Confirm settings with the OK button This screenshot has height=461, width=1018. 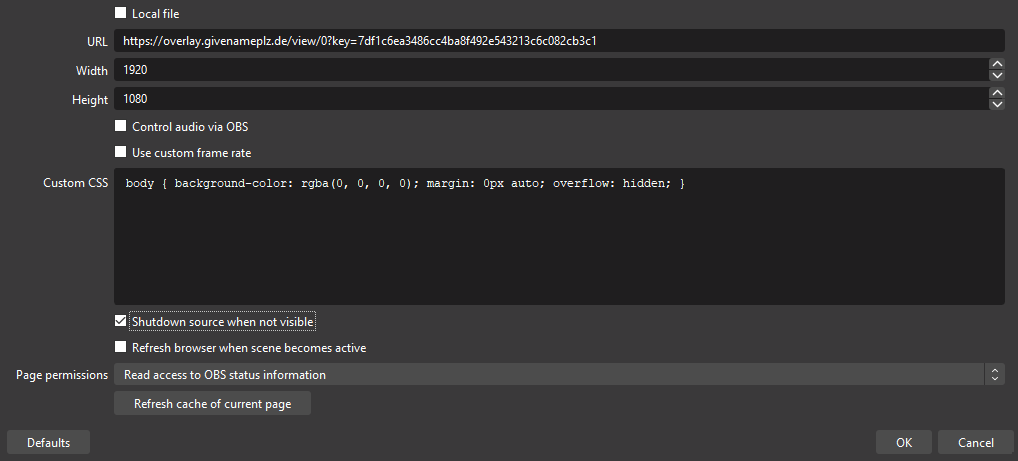[903, 442]
